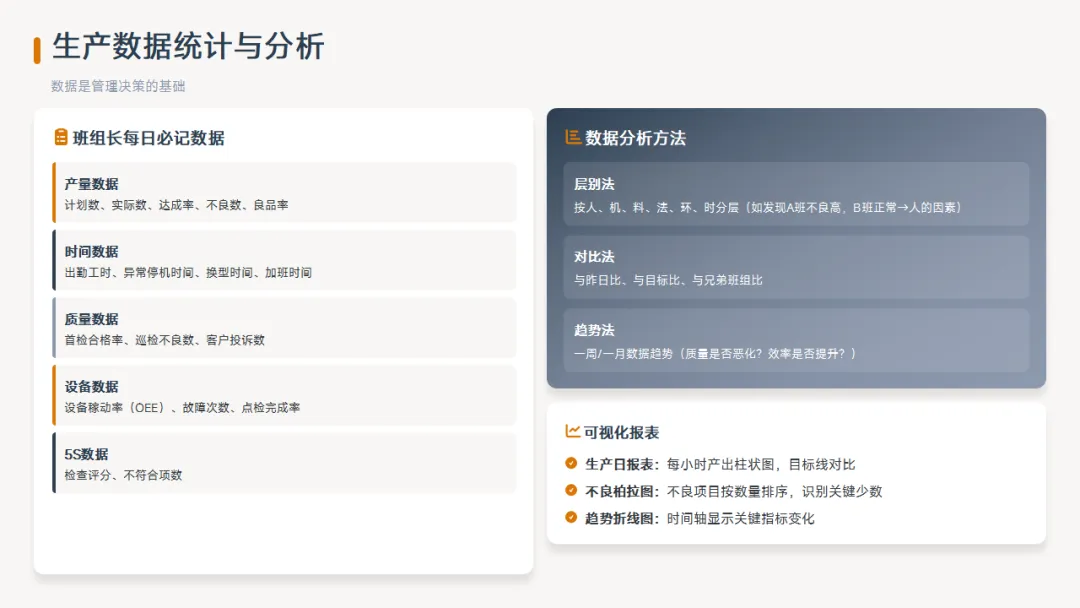The image size is (1080, 608).
Task: Click the heading 班组长每日必记数据
Action: [x=149, y=138]
